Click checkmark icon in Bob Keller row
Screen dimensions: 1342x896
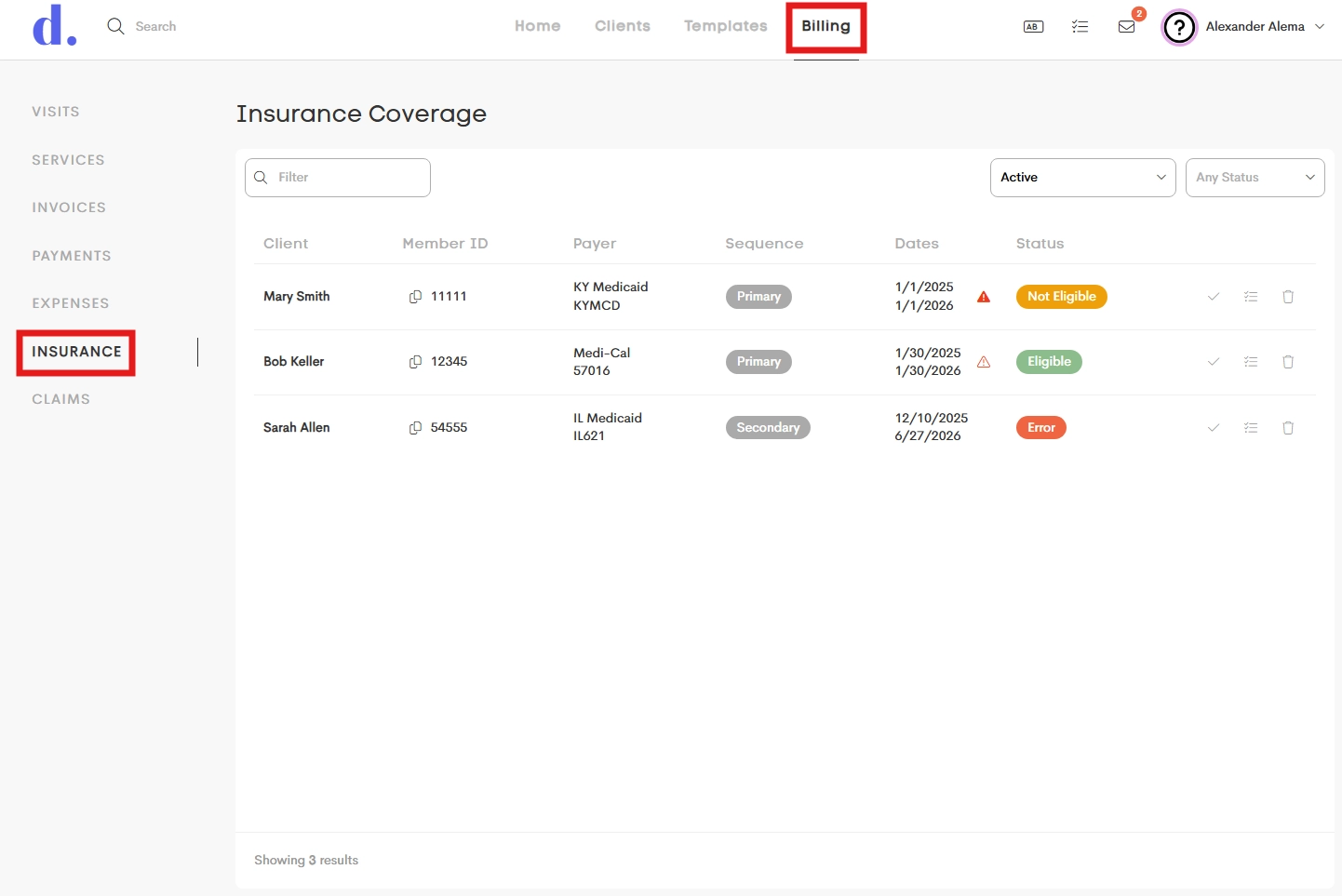pos(1214,362)
